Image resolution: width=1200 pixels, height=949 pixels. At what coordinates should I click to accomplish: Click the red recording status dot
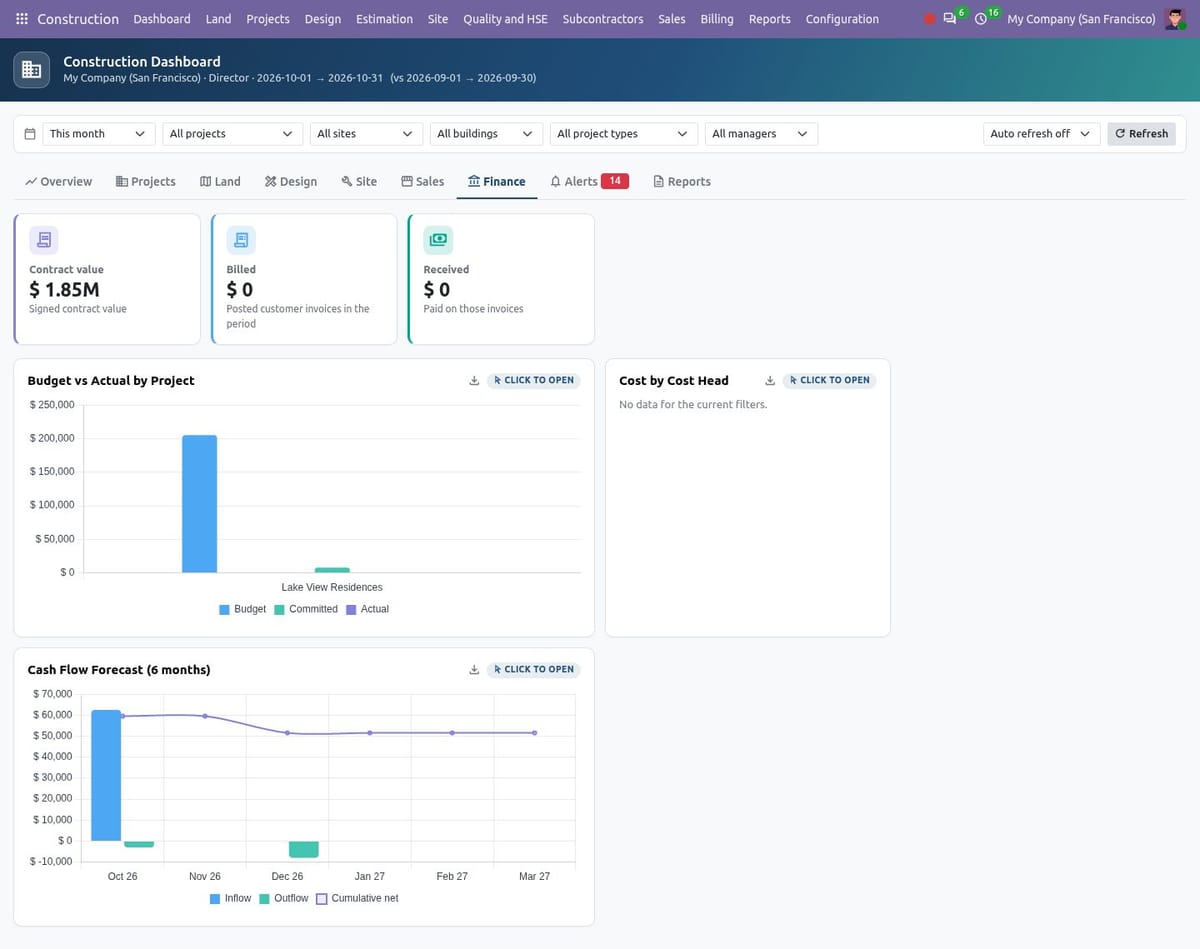click(x=930, y=19)
